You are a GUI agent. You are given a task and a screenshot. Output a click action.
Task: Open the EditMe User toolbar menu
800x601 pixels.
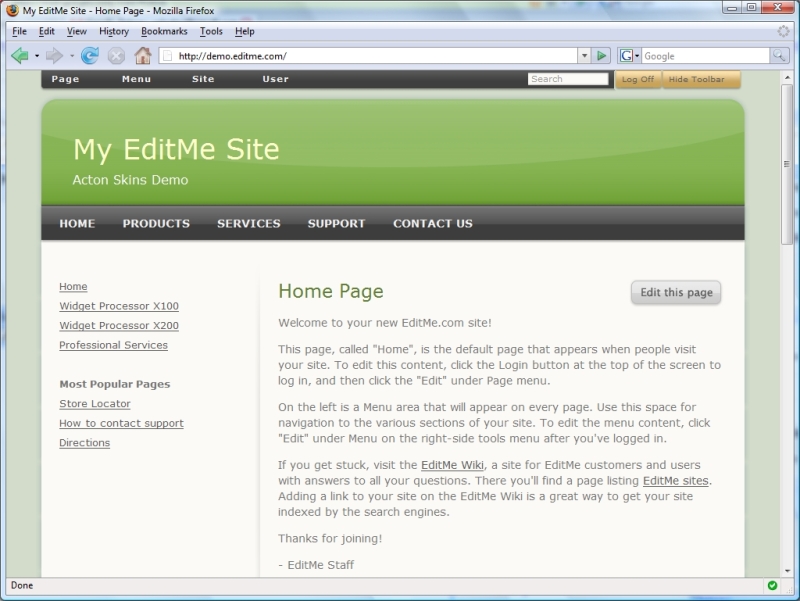click(x=276, y=79)
